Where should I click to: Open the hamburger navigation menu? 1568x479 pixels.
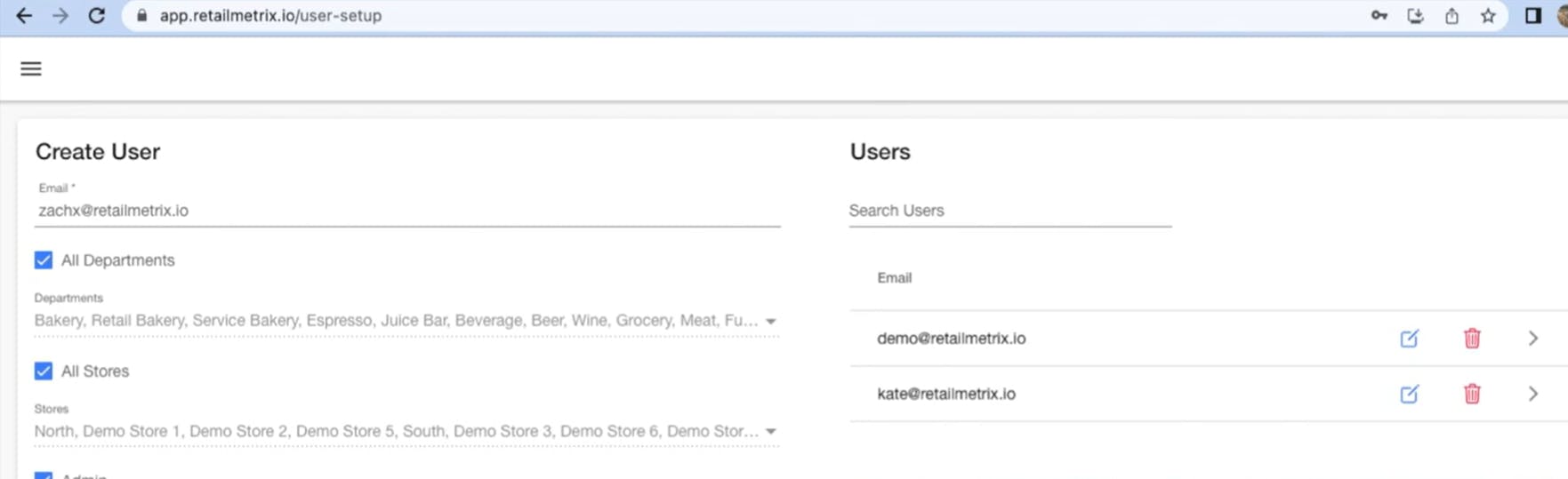(31, 69)
